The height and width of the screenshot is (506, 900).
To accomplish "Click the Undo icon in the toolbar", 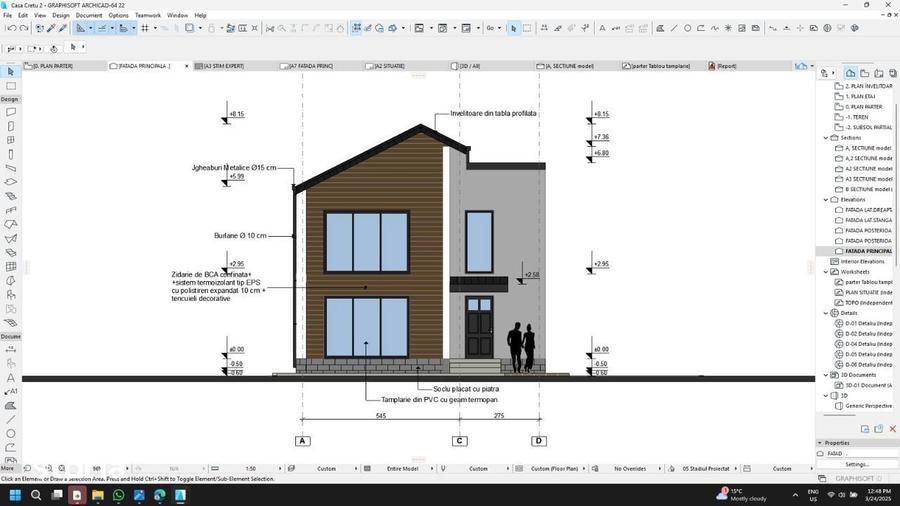I will coord(11,28).
